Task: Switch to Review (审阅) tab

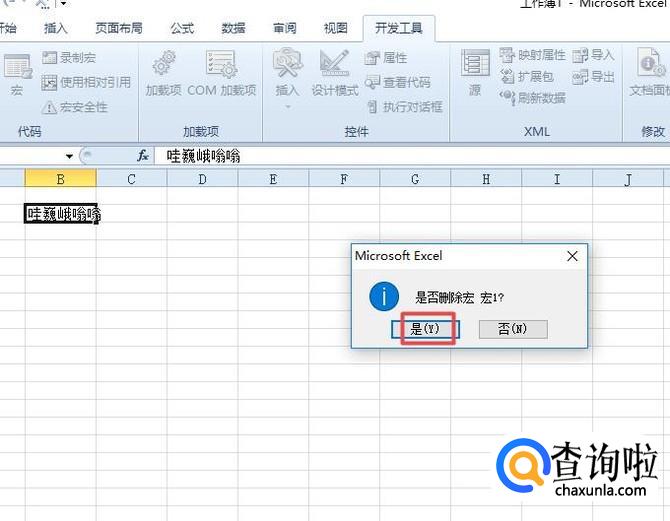Action: [285, 28]
